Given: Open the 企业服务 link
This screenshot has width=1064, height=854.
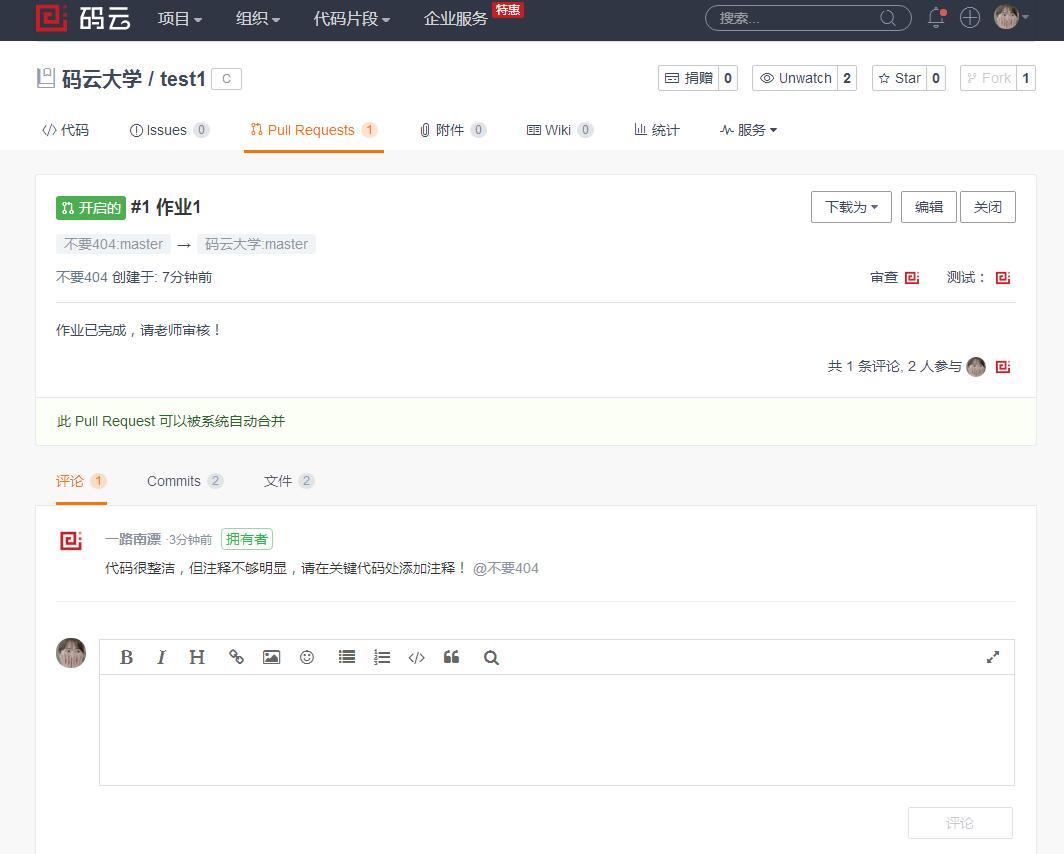Looking at the screenshot, I should pos(455,18).
